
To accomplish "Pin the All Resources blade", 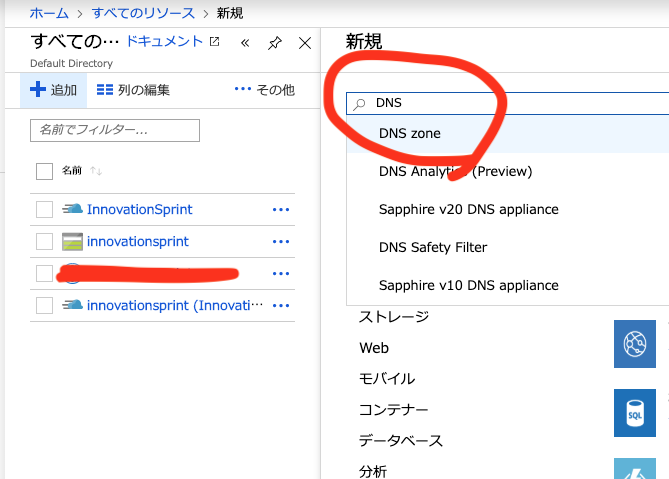I will pyautogui.click(x=275, y=43).
